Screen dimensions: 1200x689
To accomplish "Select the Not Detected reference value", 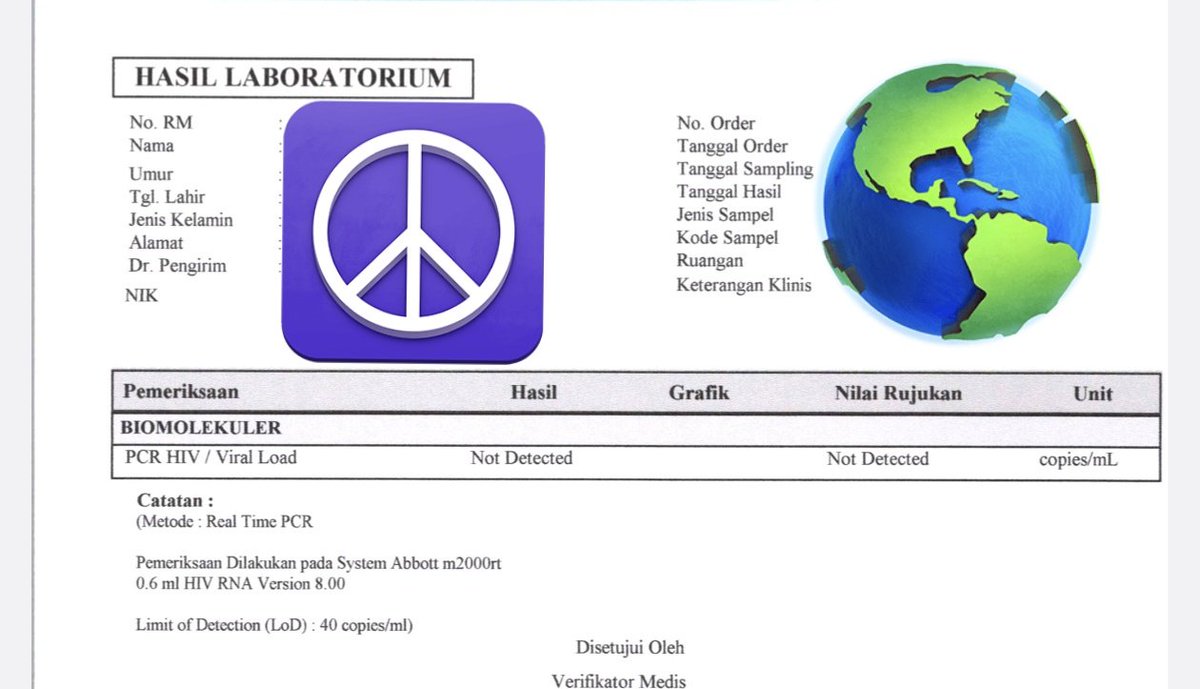I will tap(878, 459).
